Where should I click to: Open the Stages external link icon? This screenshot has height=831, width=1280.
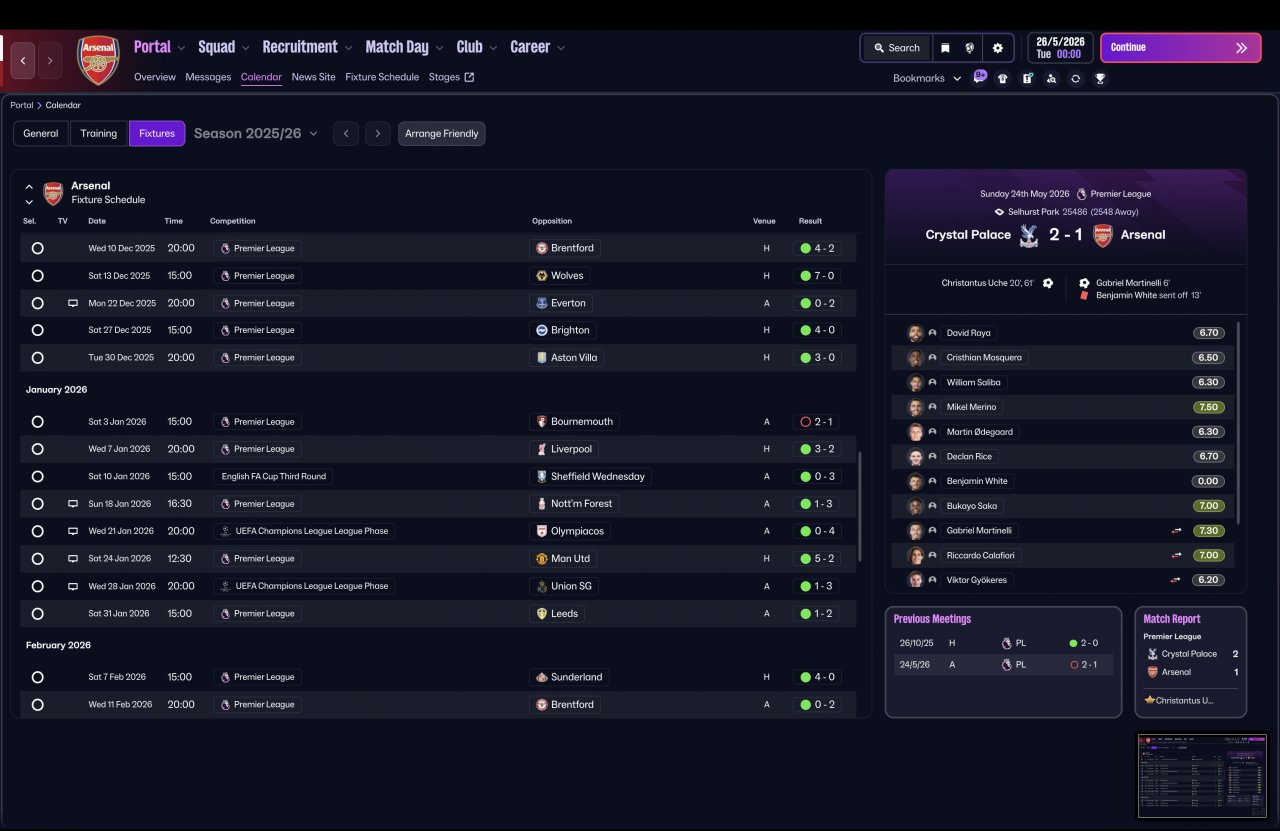(x=469, y=77)
